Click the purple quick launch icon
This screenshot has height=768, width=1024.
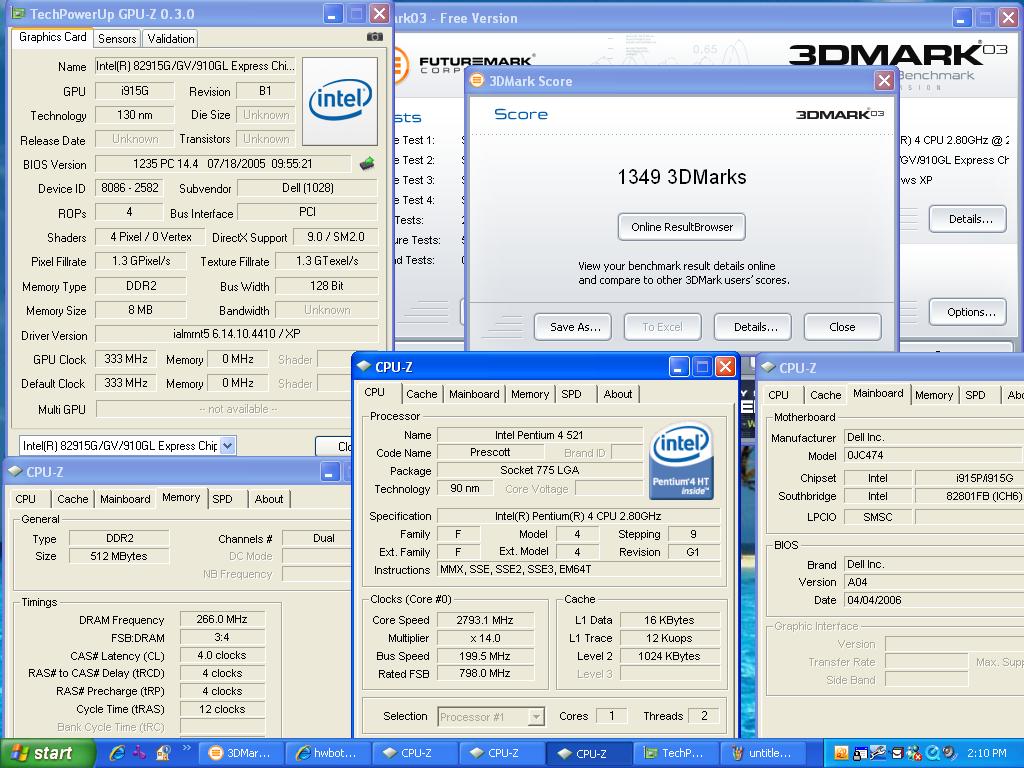[139, 753]
